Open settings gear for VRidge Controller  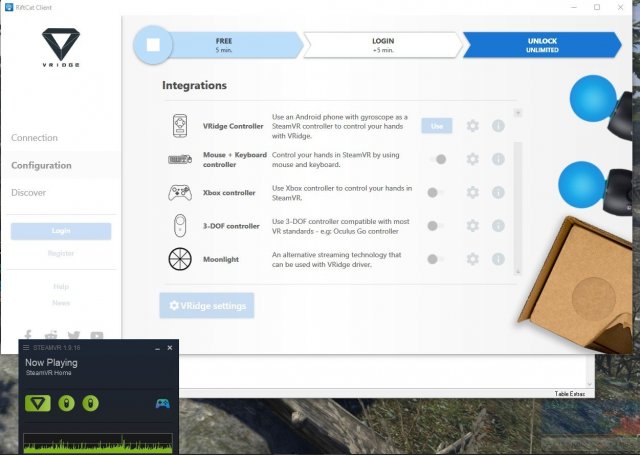tap(473, 126)
